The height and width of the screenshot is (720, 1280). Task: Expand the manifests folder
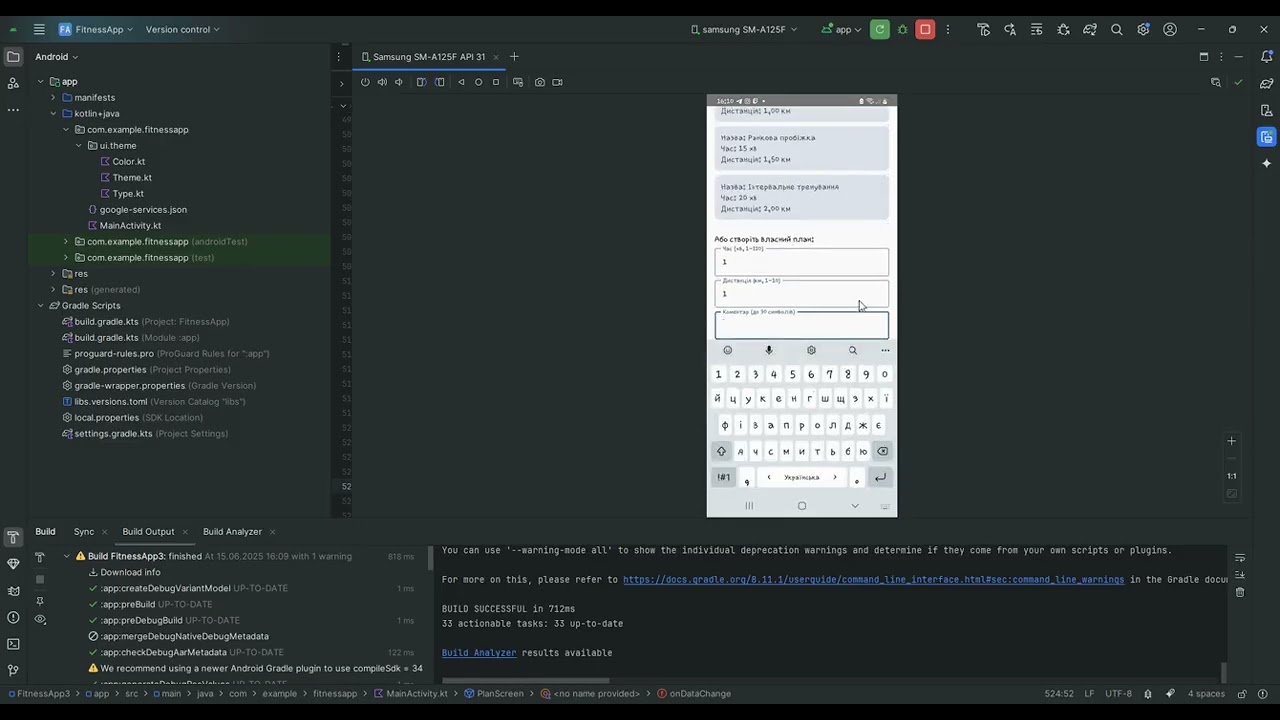click(x=53, y=97)
